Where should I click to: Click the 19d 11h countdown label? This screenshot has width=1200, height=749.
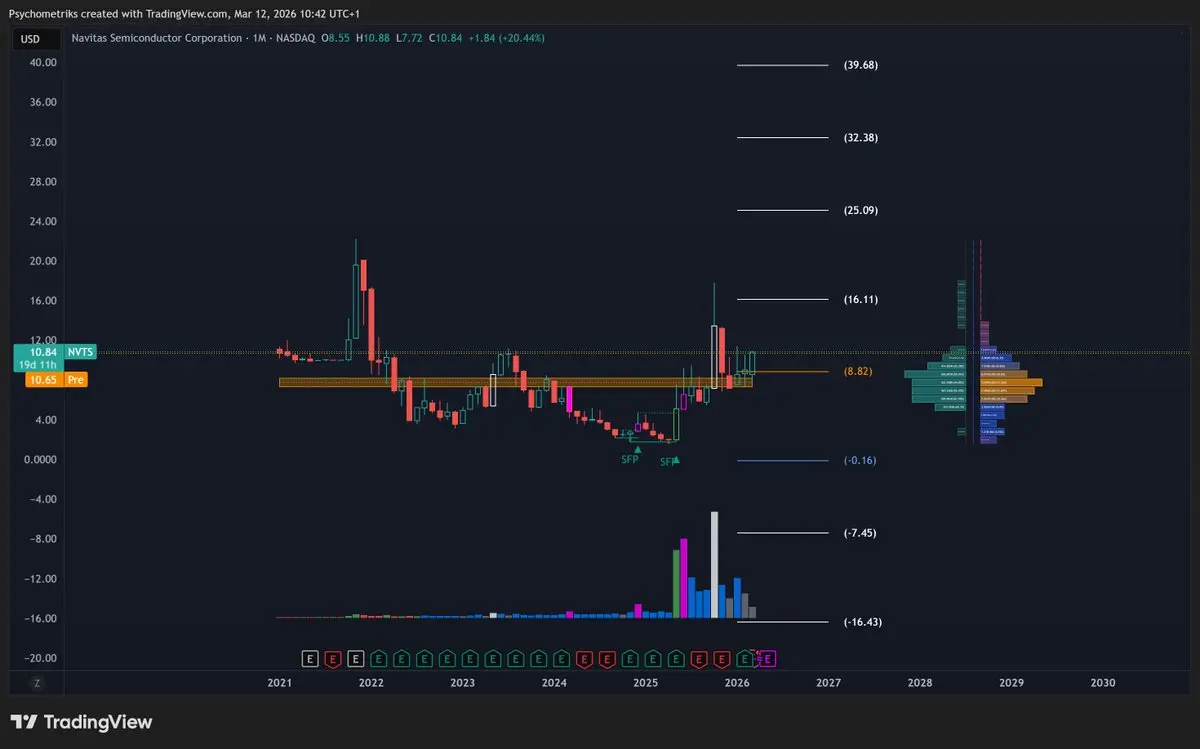(39, 366)
